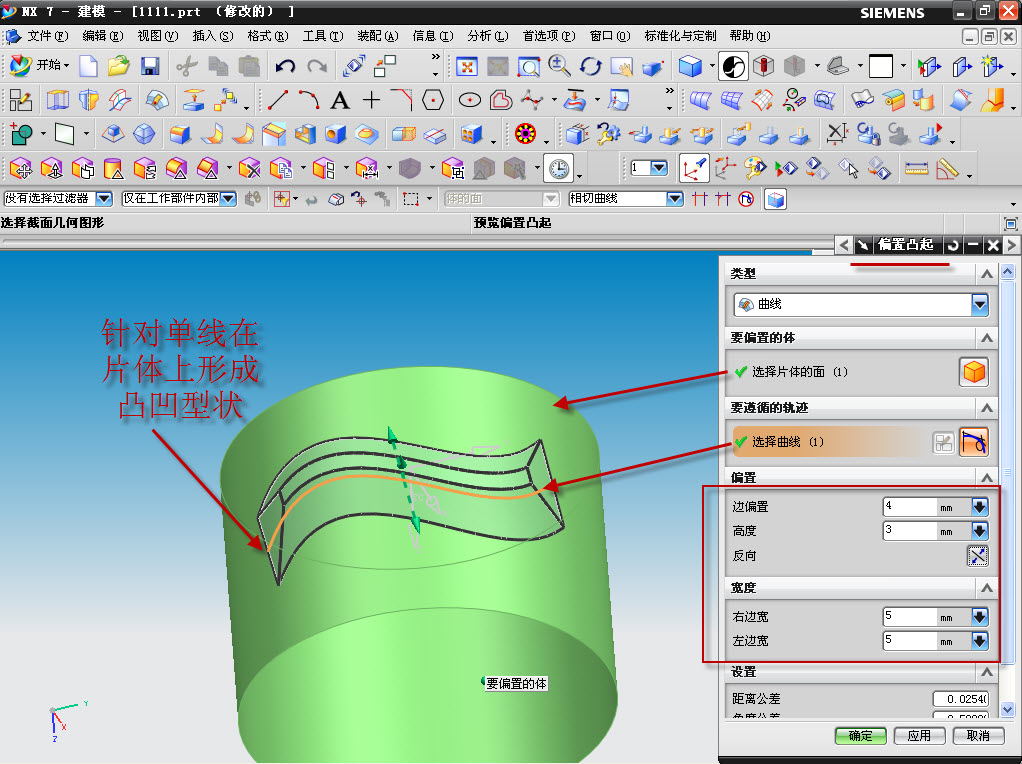Click the 距离公差 value field
The height and width of the screenshot is (764, 1022).
tap(960, 699)
